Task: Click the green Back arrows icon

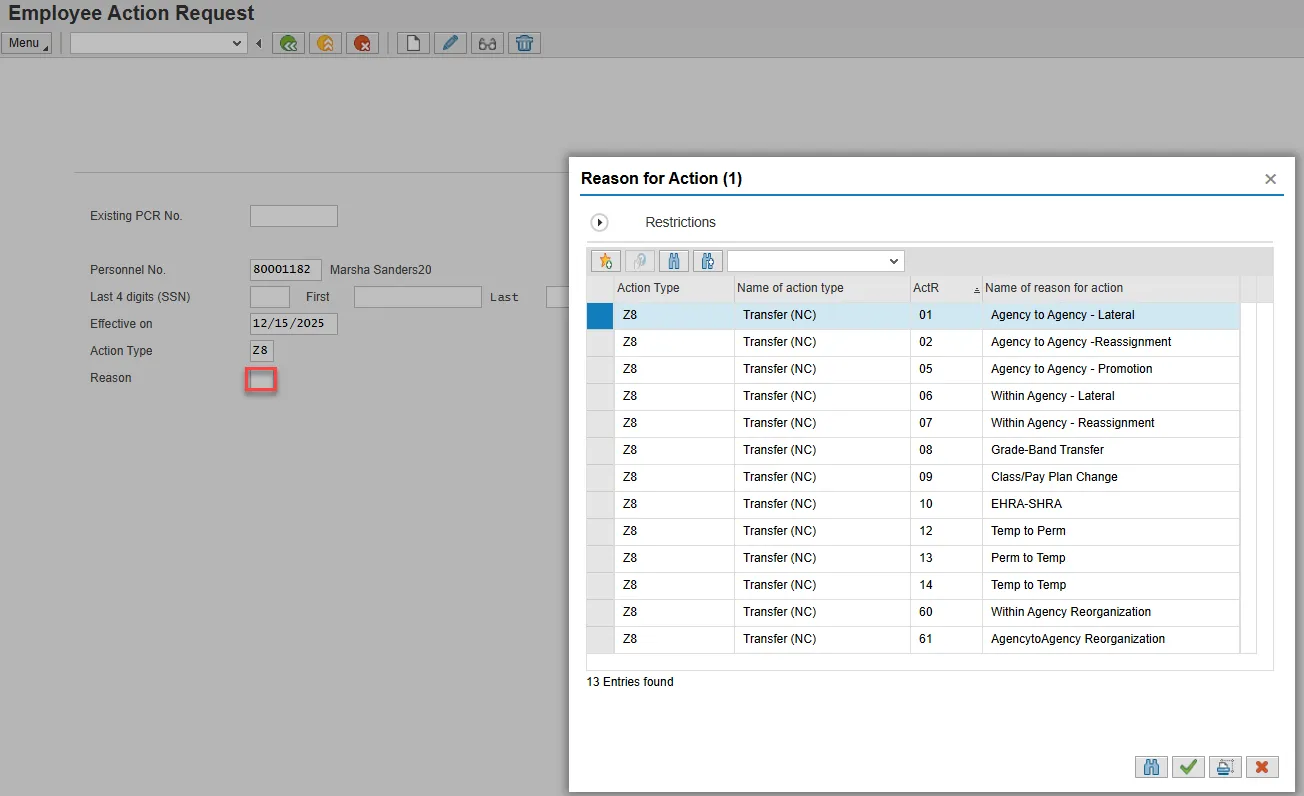Action: [289, 43]
